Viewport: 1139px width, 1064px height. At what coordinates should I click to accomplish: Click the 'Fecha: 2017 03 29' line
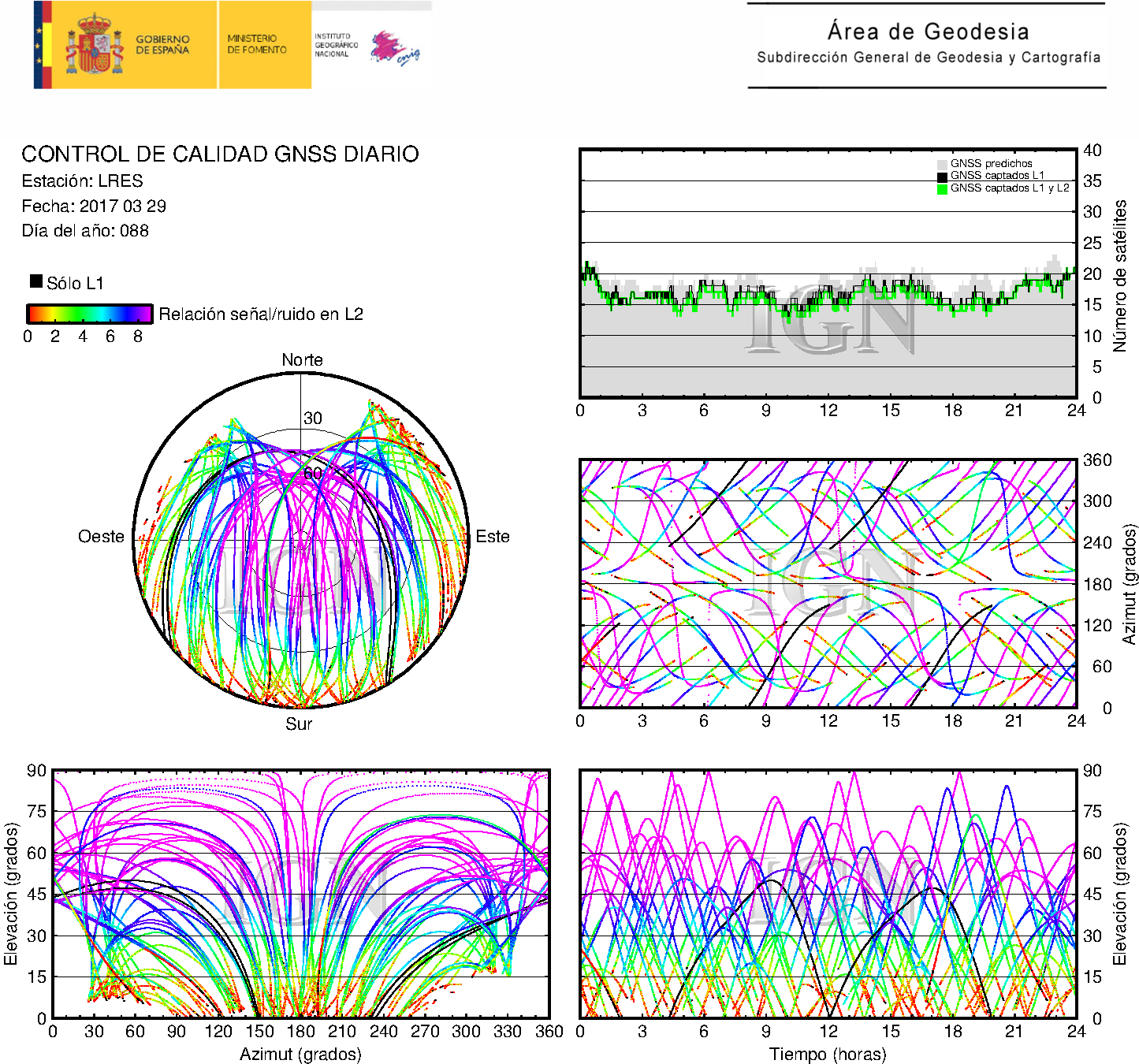[x=94, y=206]
